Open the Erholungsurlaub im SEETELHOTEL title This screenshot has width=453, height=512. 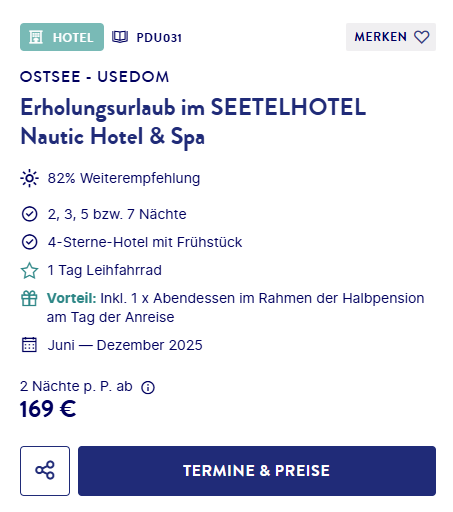193,122
